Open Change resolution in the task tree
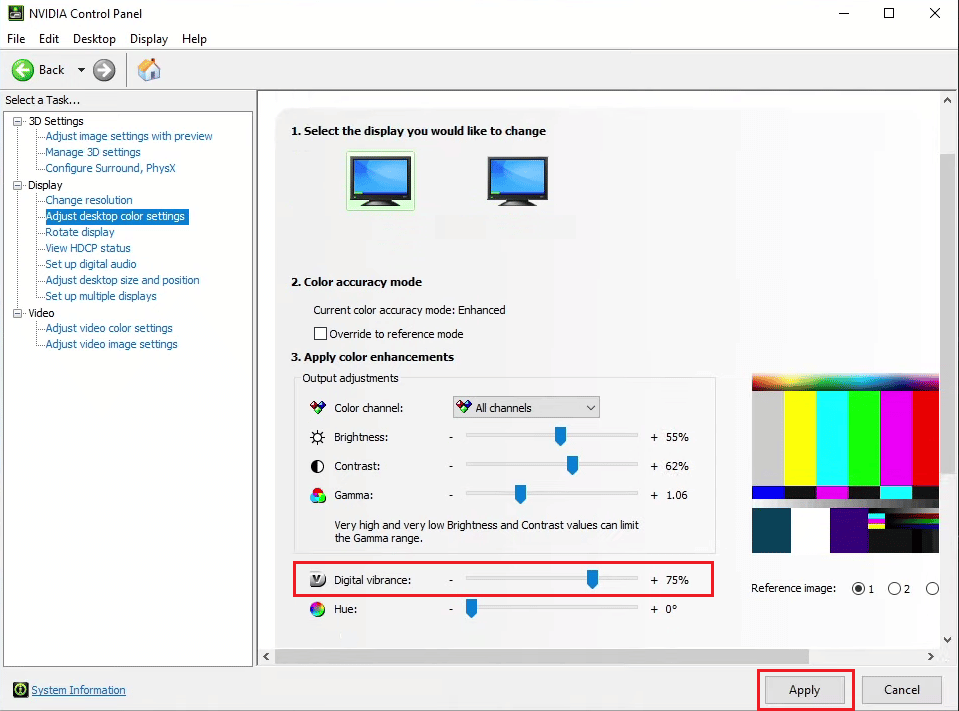Screen dimensions: 959x711 tap(89, 200)
